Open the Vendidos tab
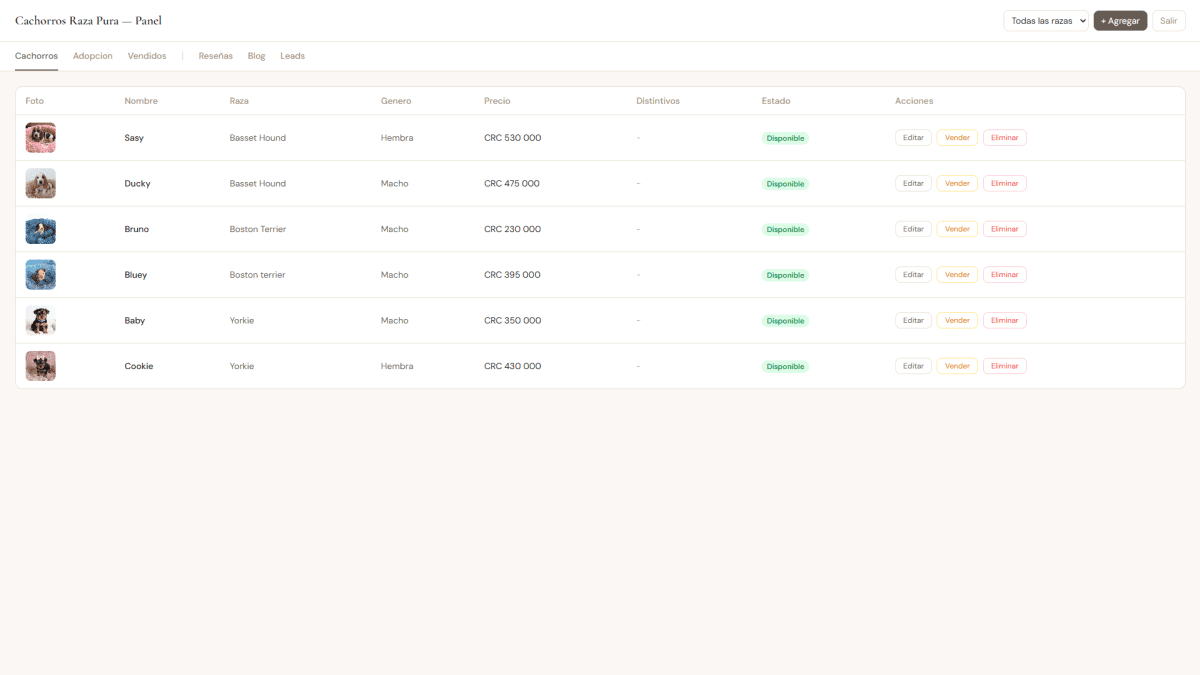 tap(147, 56)
